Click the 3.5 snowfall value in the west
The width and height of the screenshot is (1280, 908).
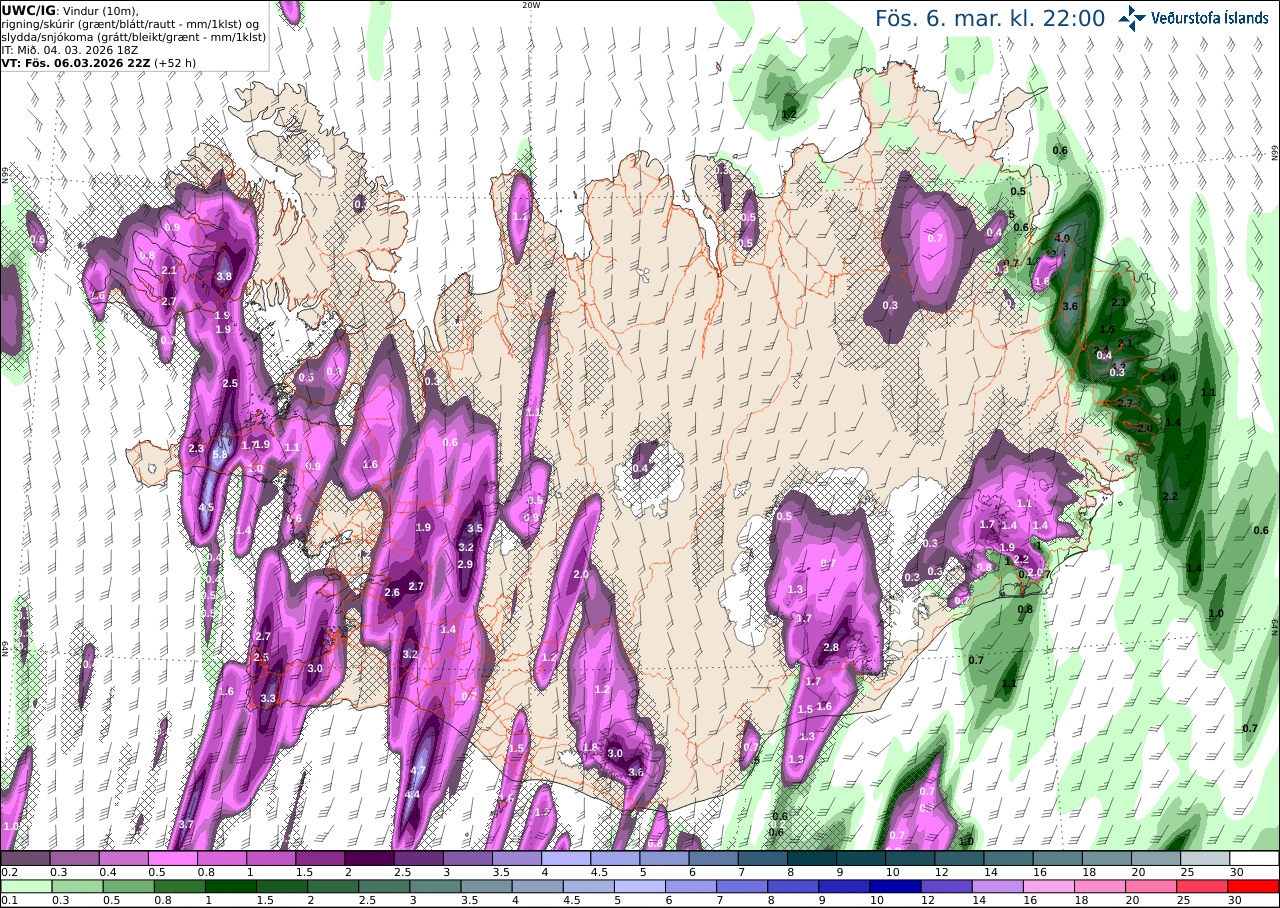(x=475, y=528)
